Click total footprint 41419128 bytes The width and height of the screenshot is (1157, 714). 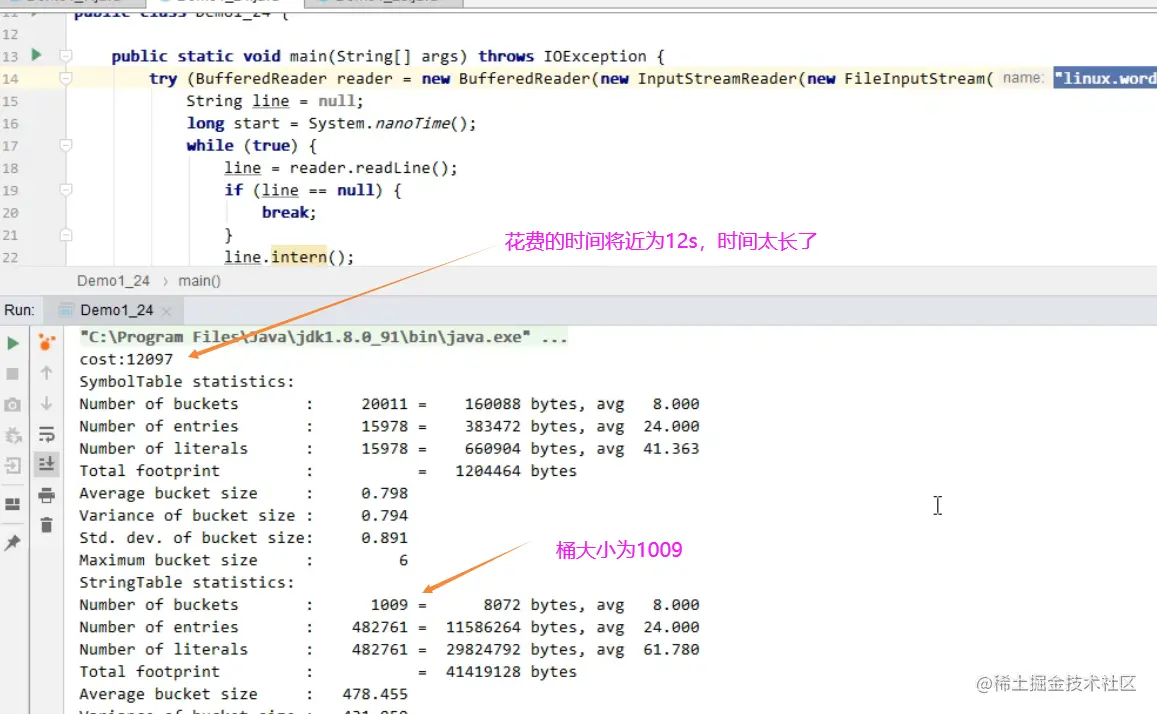coord(511,672)
